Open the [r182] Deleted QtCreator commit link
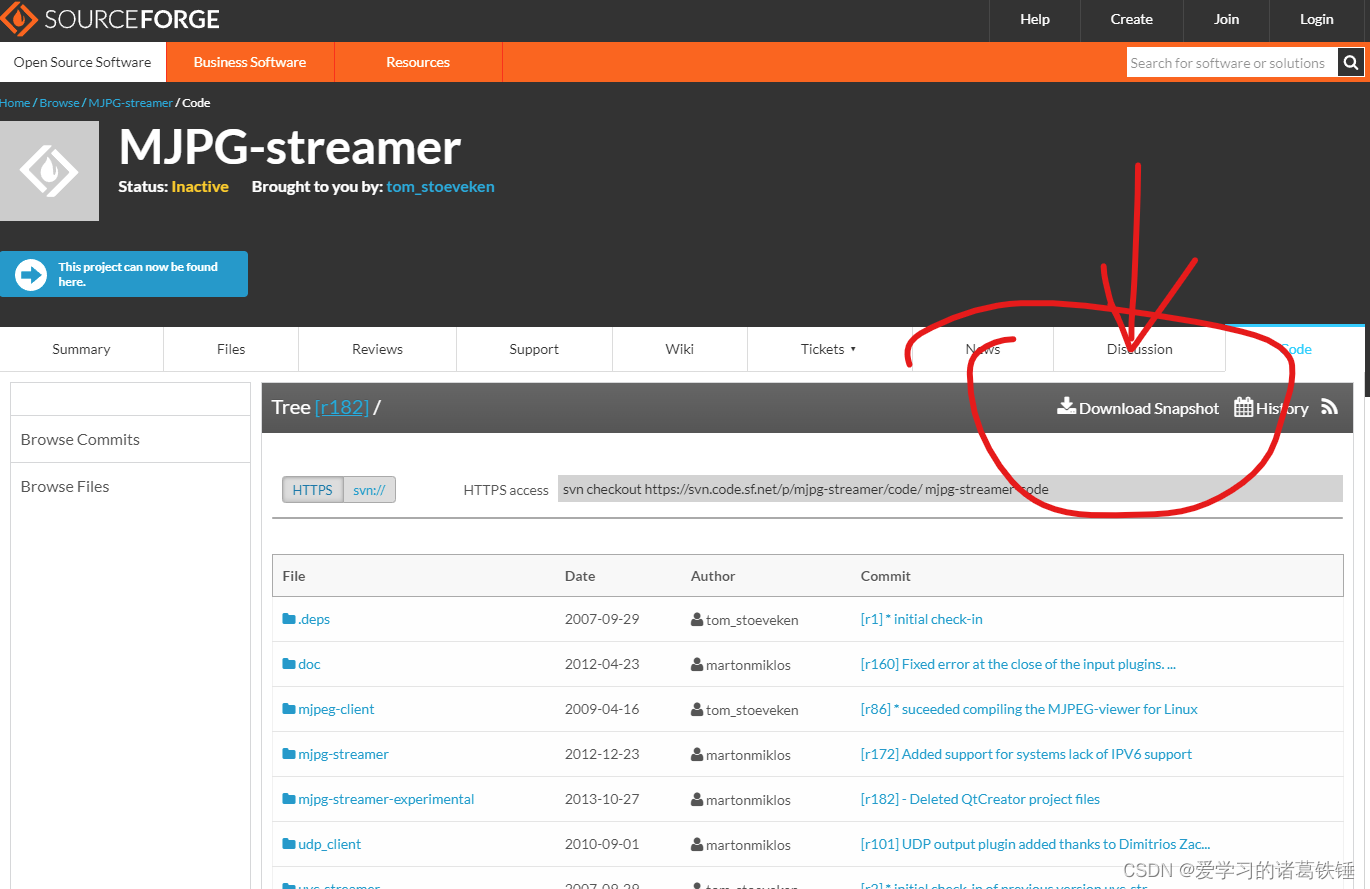1370x889 pixels. tap(980, 799)
